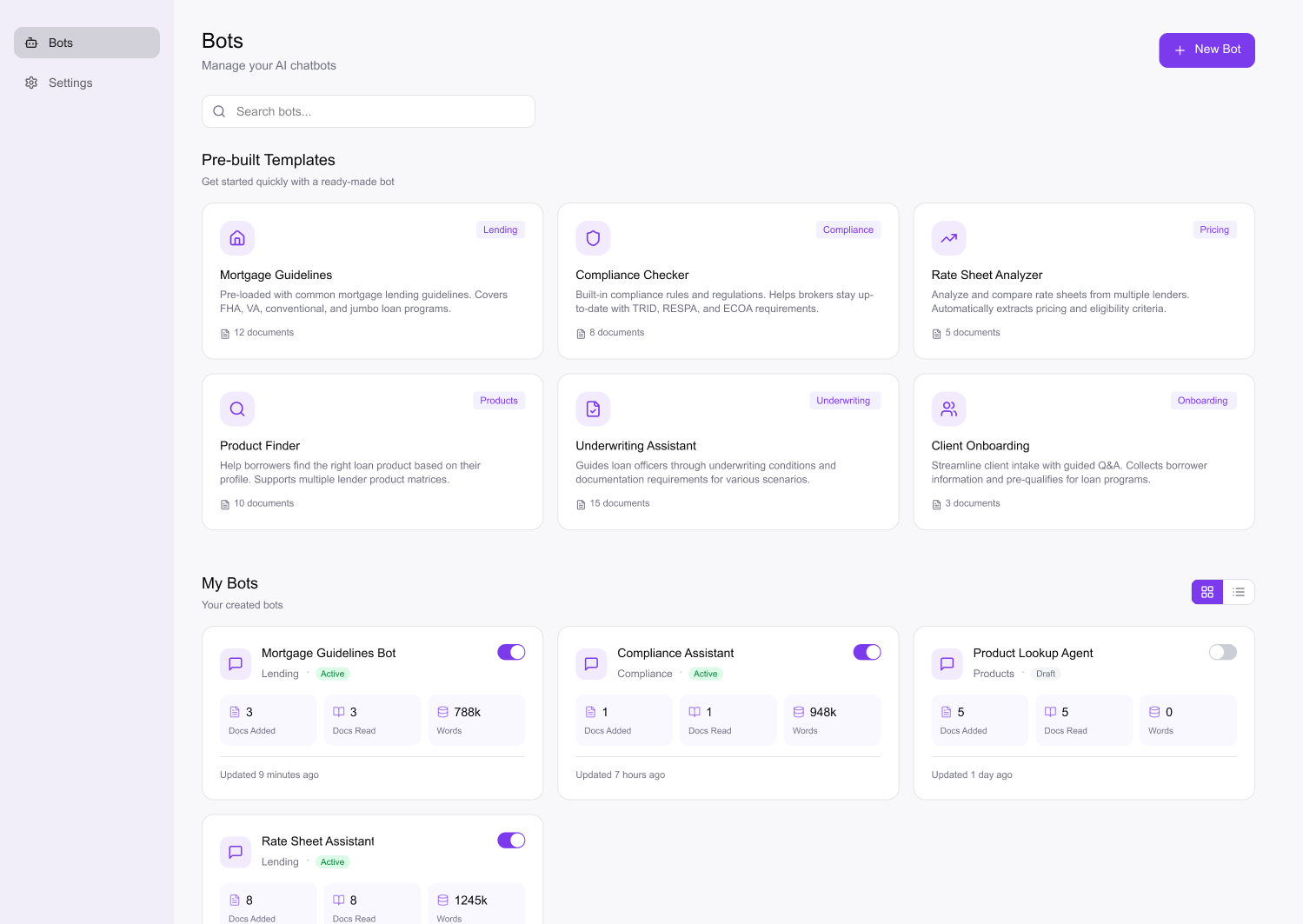Open the Rate Sheet Analyzer template title
The width and height of the screenshot is (1303, 924).
pos(987,275)
